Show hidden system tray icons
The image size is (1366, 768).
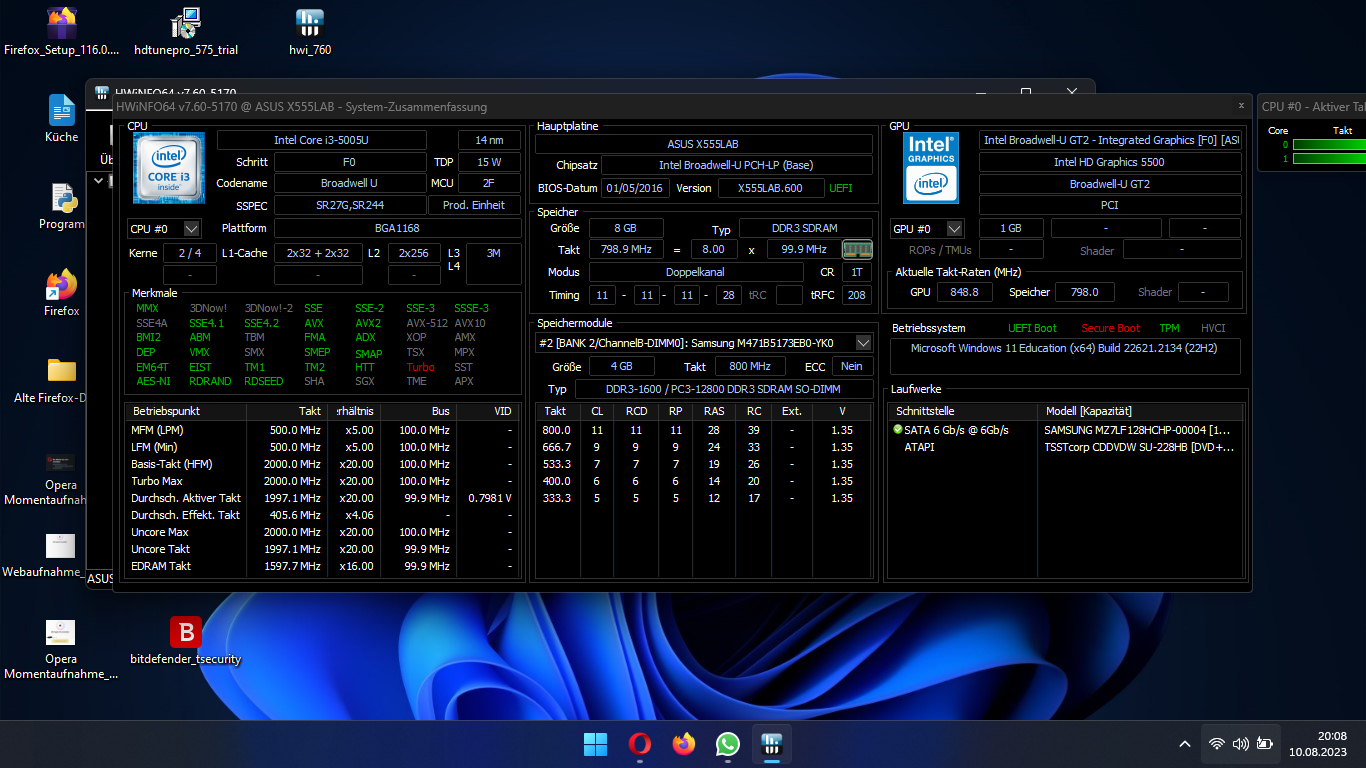1185,744
